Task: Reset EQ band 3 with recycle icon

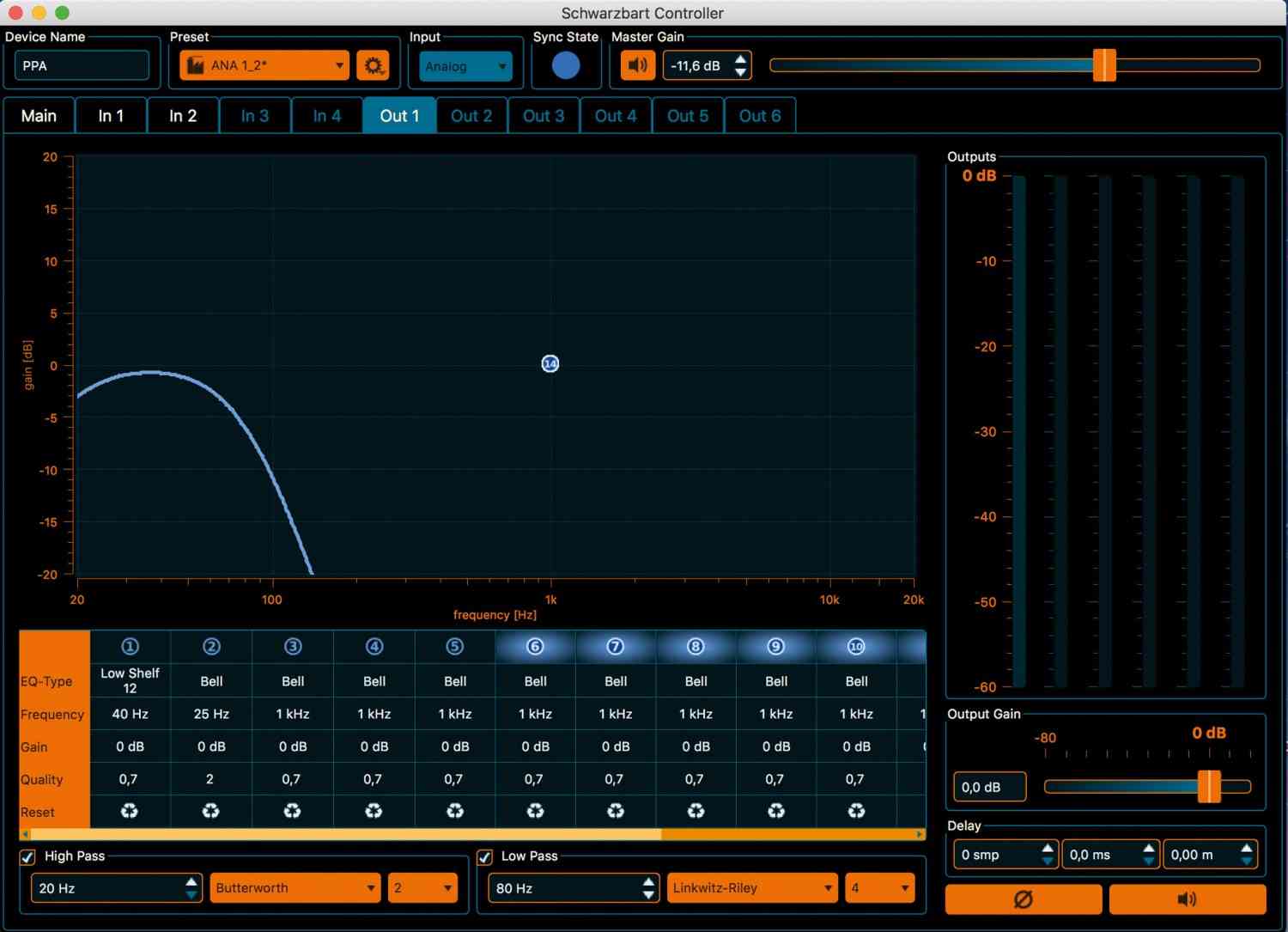Action: point(293,811)
